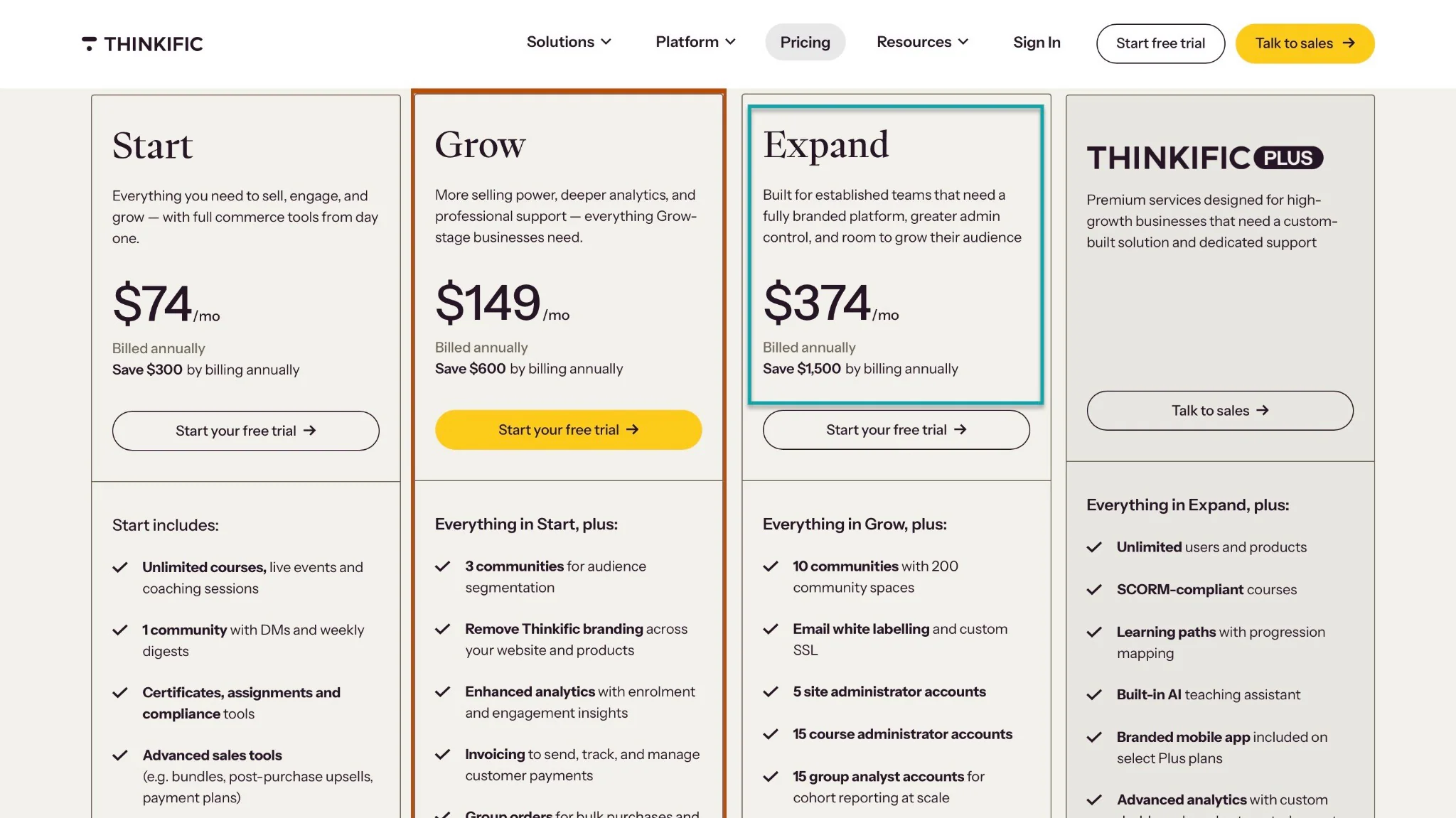The height and width of the screenshot is (818, 1456).
Task: Click arrow icon on Talk to sales header button
Action: tap(1349, 43)
